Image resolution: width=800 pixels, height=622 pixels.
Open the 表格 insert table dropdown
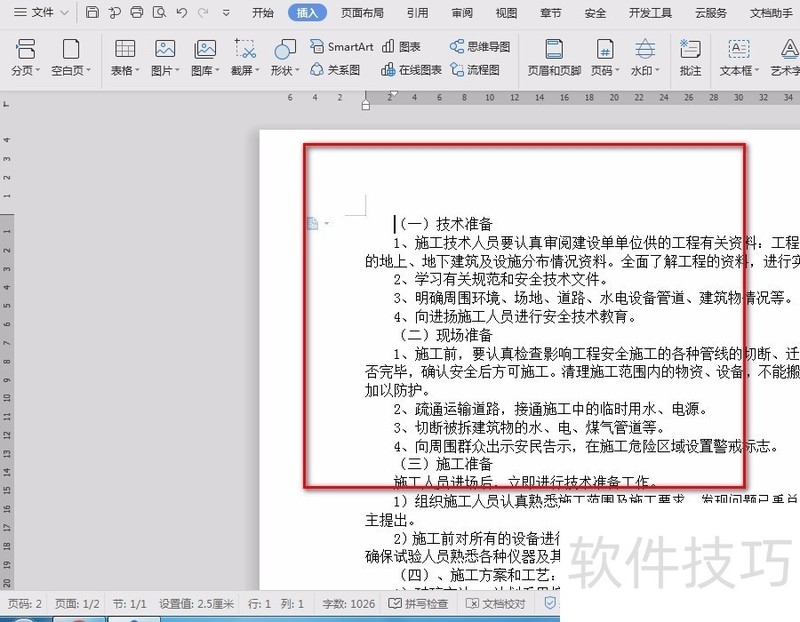[x=124, y=58]
